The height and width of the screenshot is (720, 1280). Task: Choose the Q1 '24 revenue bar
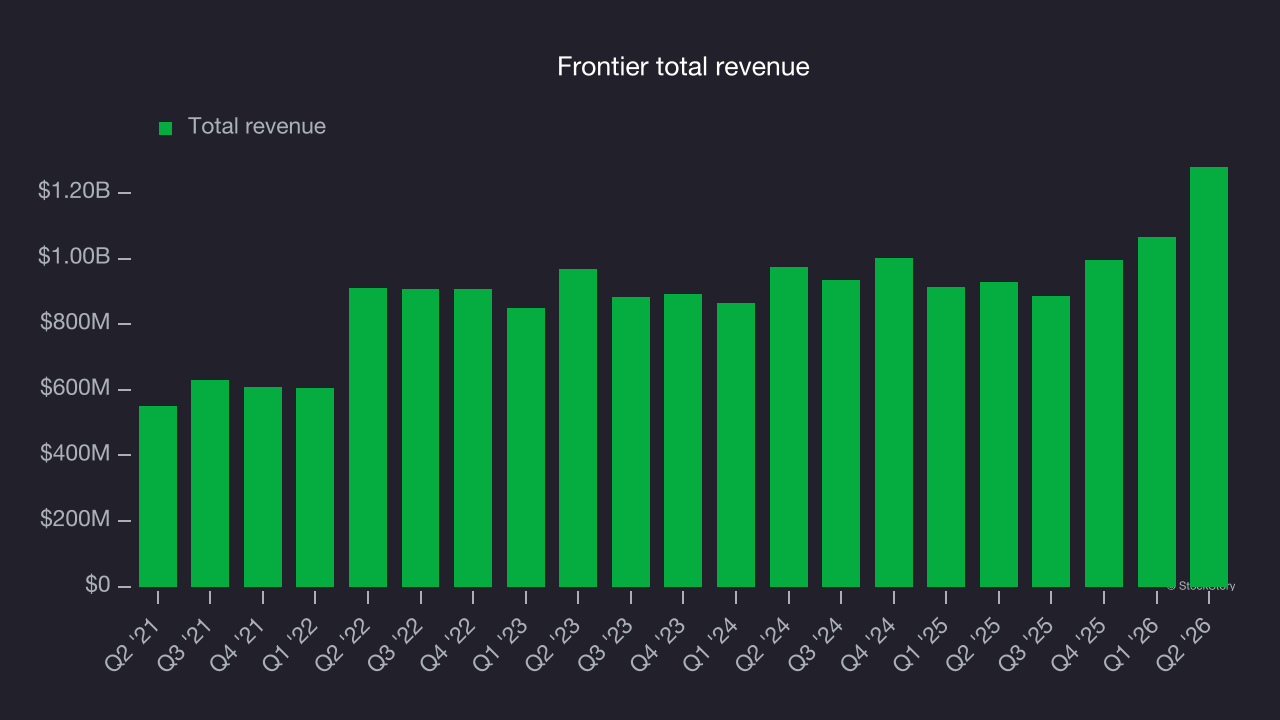736,445
